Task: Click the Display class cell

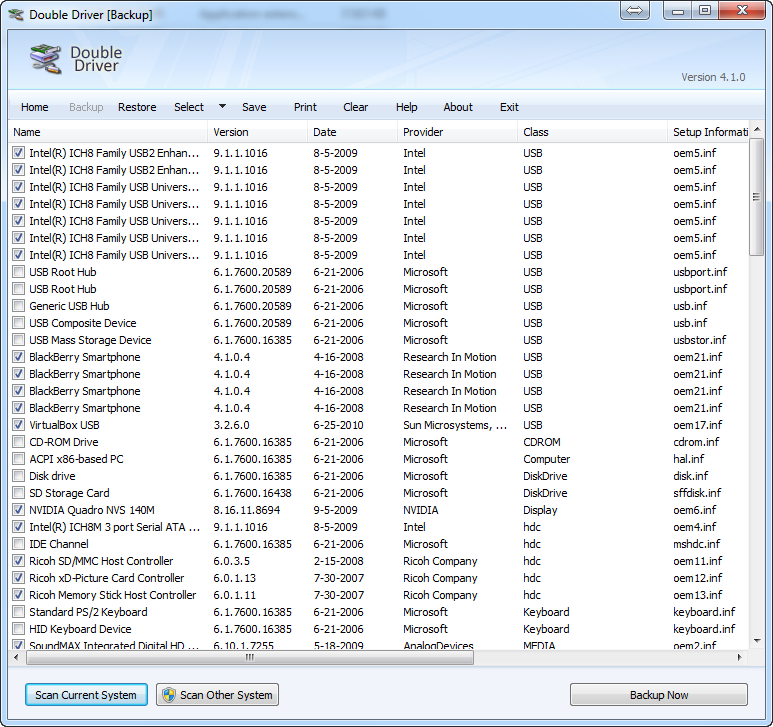Action: [540, 510]
